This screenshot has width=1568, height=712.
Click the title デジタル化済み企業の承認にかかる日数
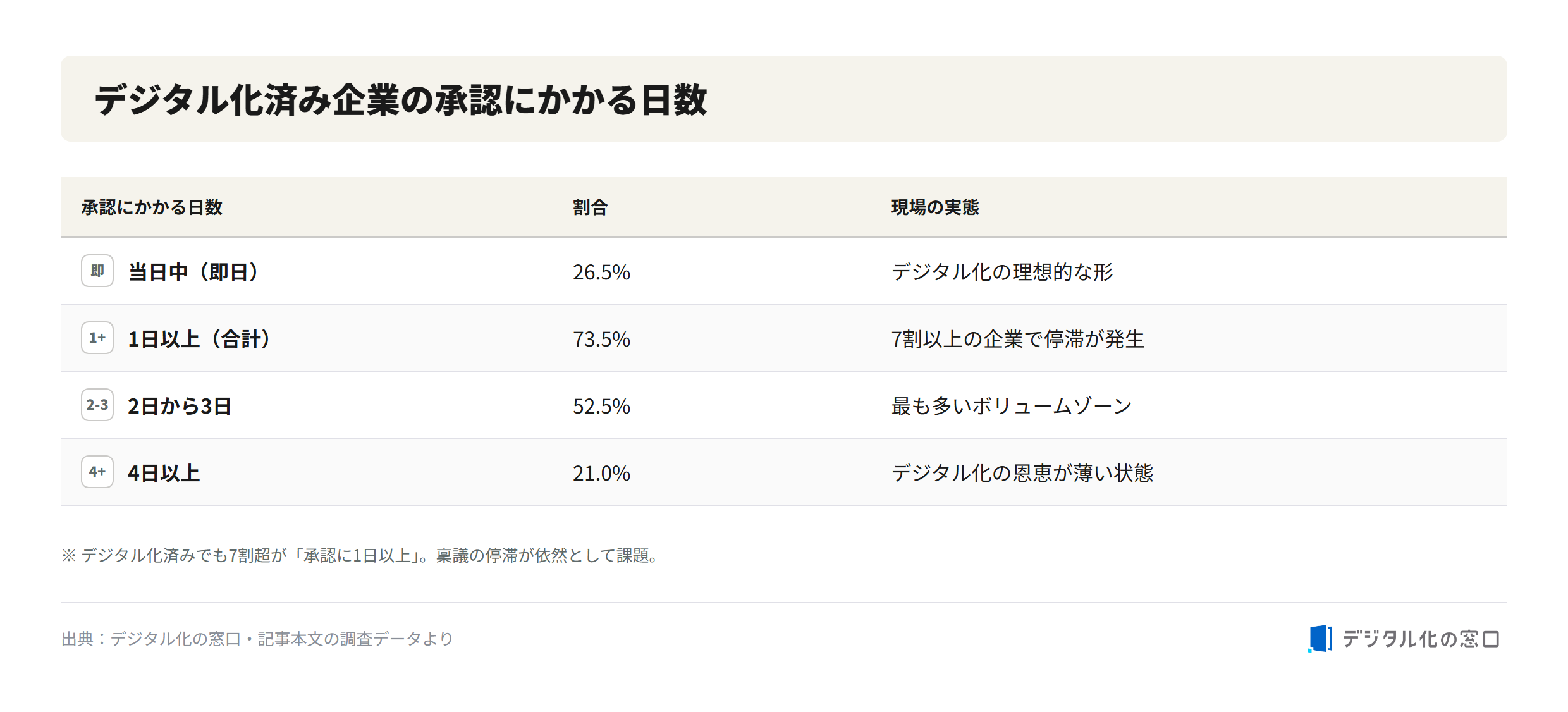click(x=401, y=100)
